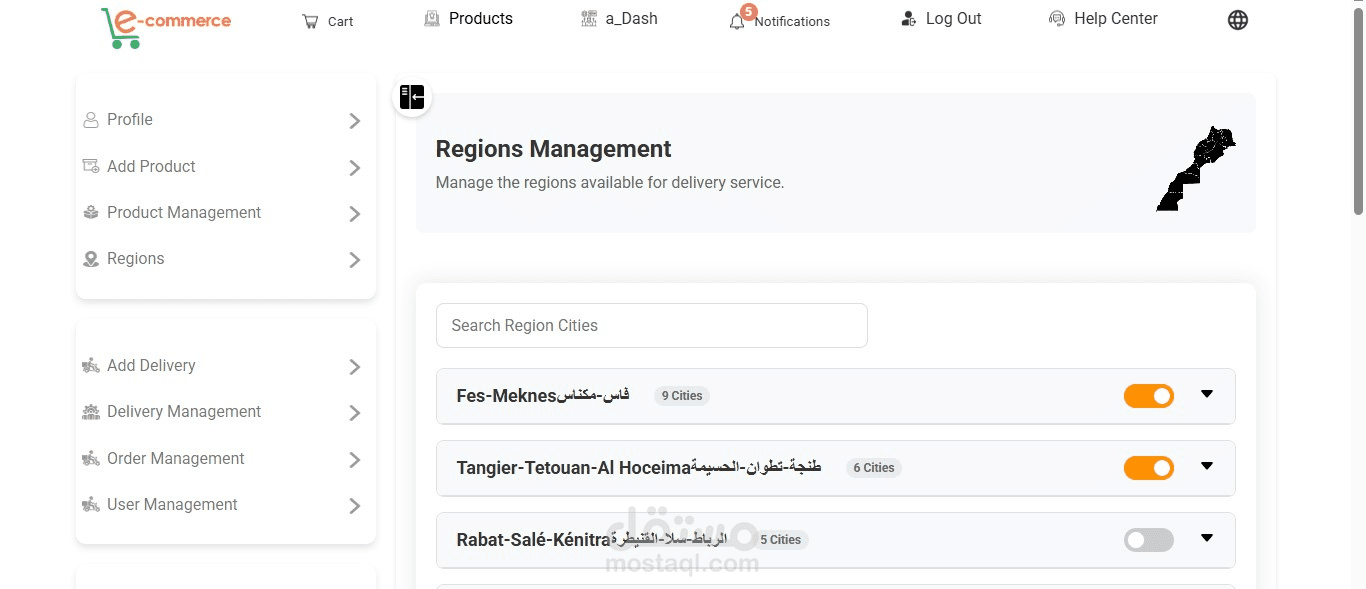Click the Help Center headset icon
Image resolution: width=1366 pixels, height=589 pixels.
tap(1057, 19)
